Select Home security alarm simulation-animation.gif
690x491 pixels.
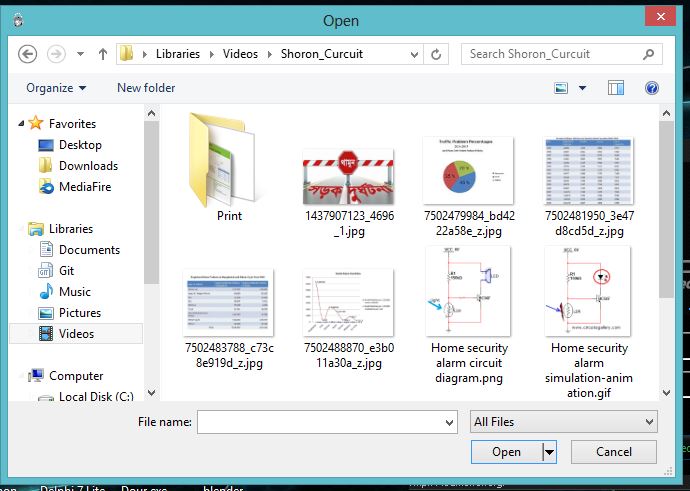(588, 322)
